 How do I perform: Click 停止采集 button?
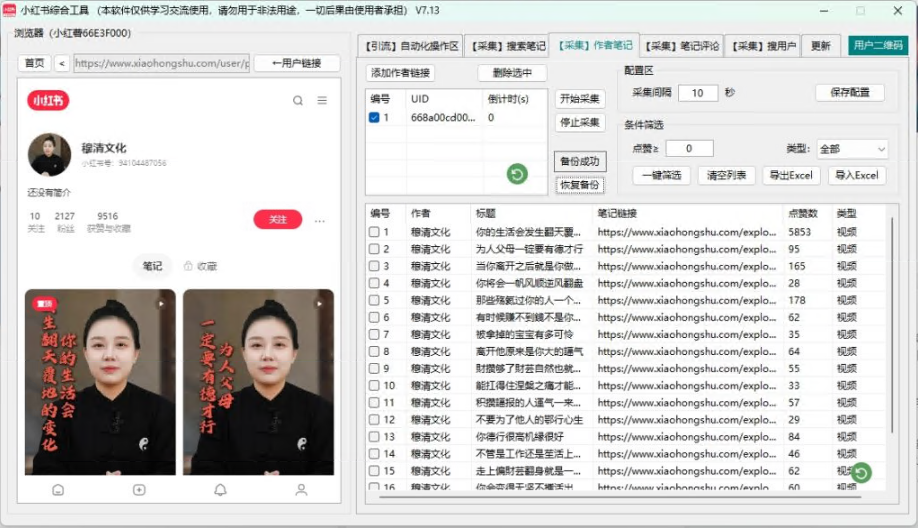[x=580, y=122]
